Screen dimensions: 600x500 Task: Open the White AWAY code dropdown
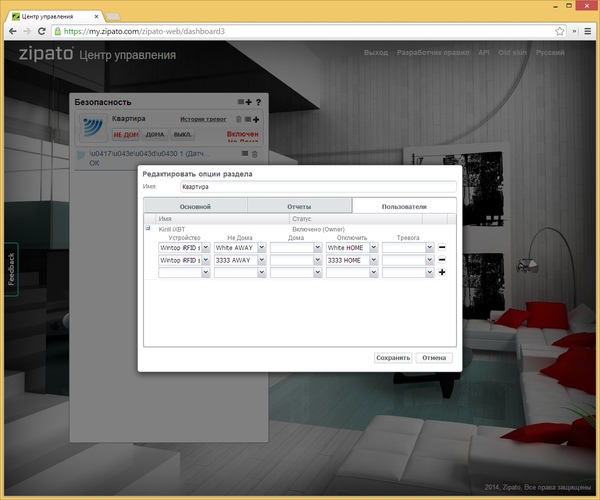pyautogui.click(x=262, y=248)
